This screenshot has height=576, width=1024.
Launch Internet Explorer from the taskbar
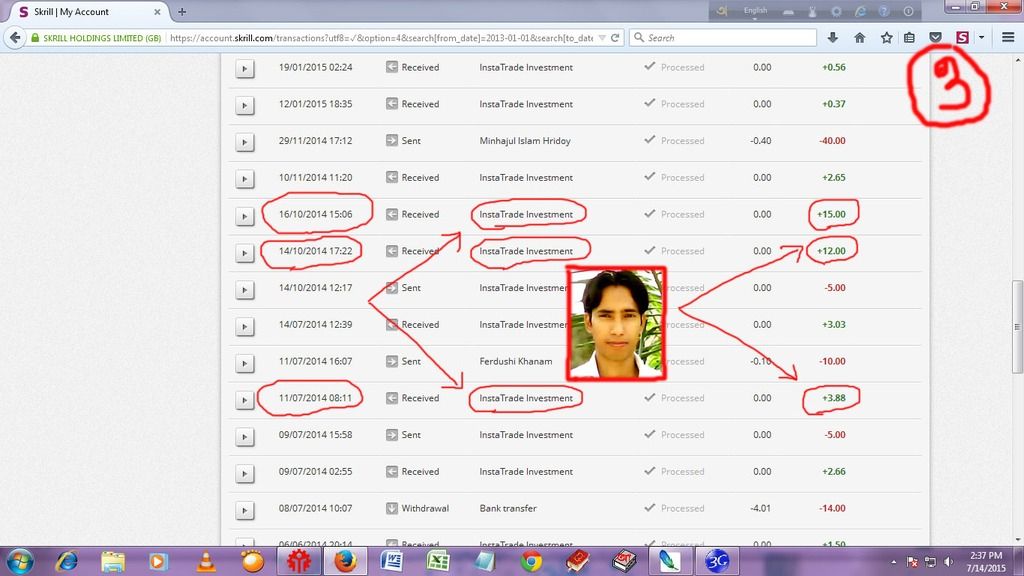click(x=66, y=562)
